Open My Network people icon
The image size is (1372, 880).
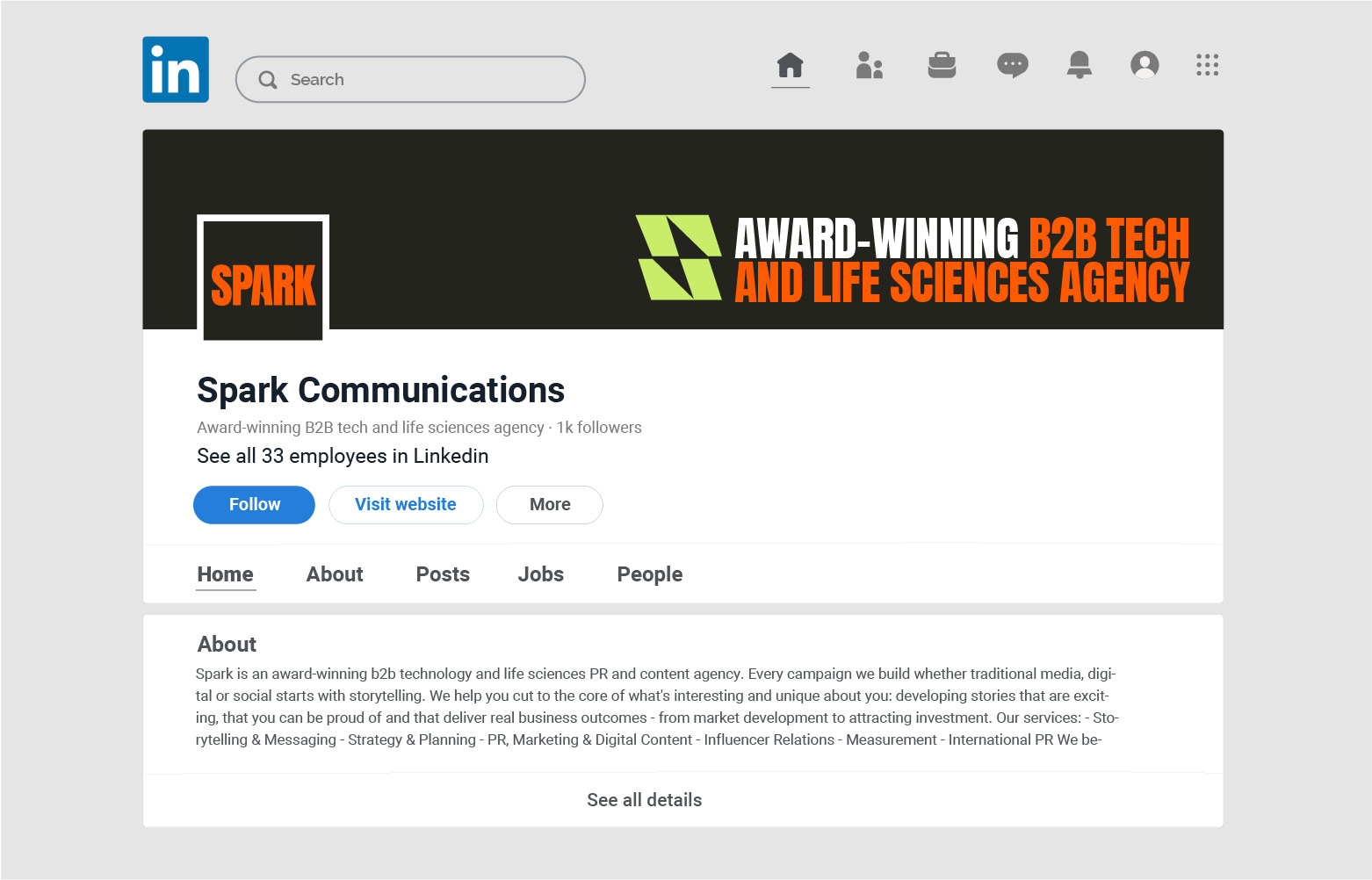869,65
